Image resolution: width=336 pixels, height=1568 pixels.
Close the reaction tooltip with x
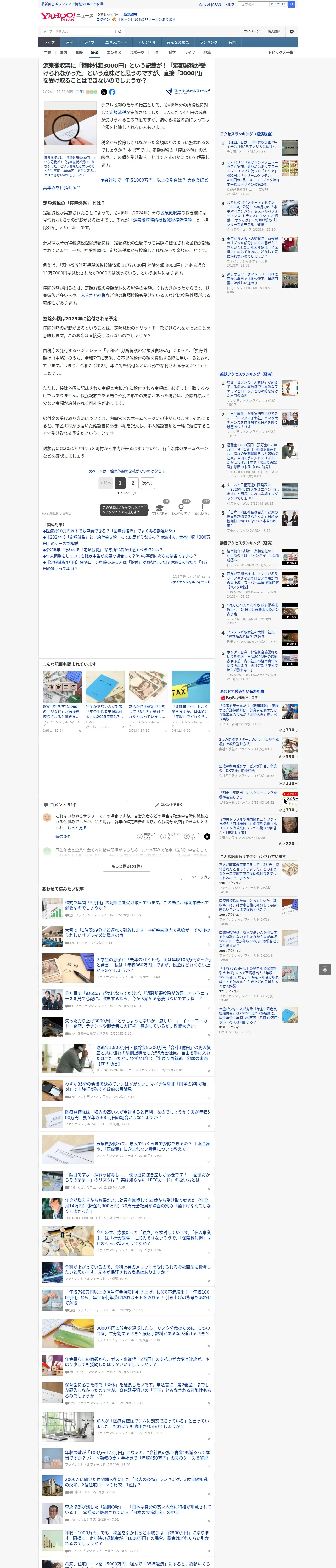click(145, 507)
